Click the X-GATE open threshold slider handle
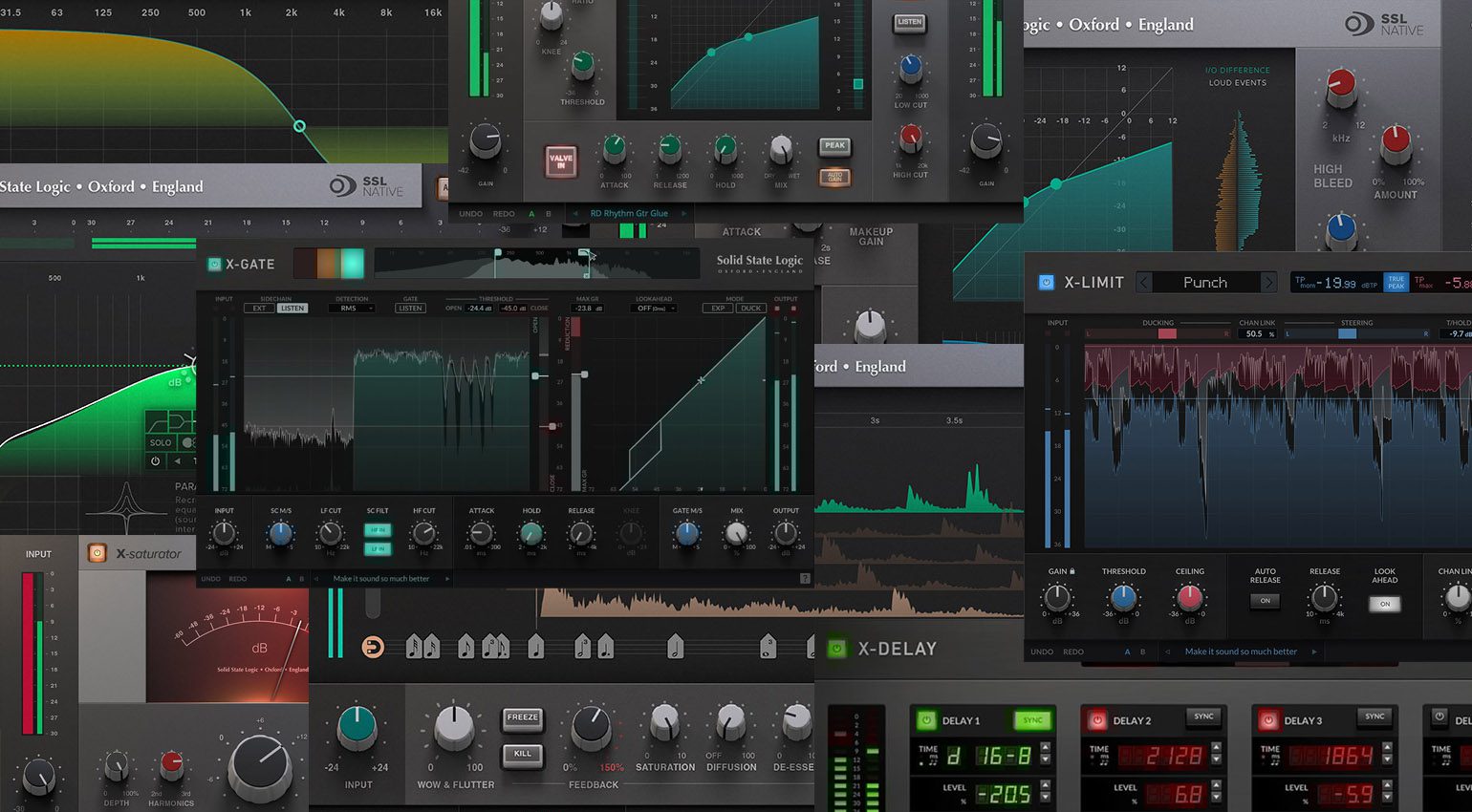The image size is (1472, 812). click(x=534, y=376)
